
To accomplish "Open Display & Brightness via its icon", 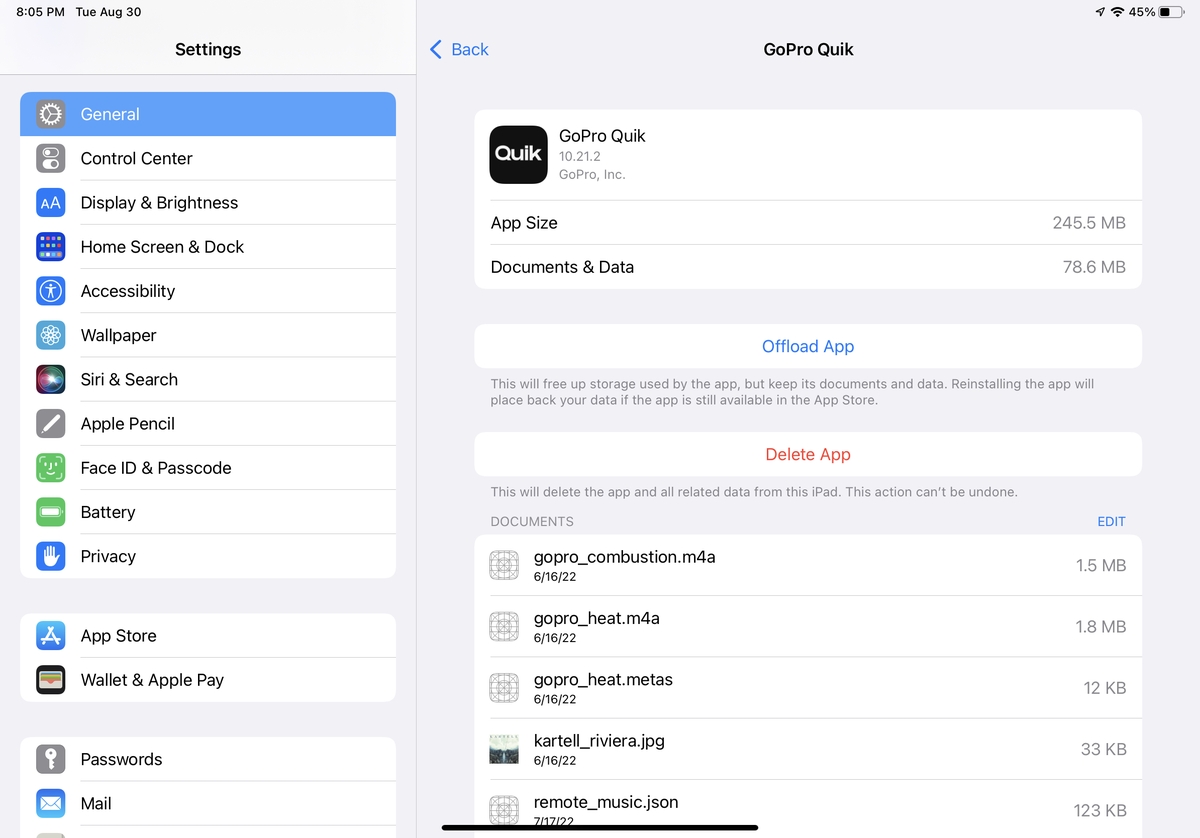I will (x=50, y=202).
